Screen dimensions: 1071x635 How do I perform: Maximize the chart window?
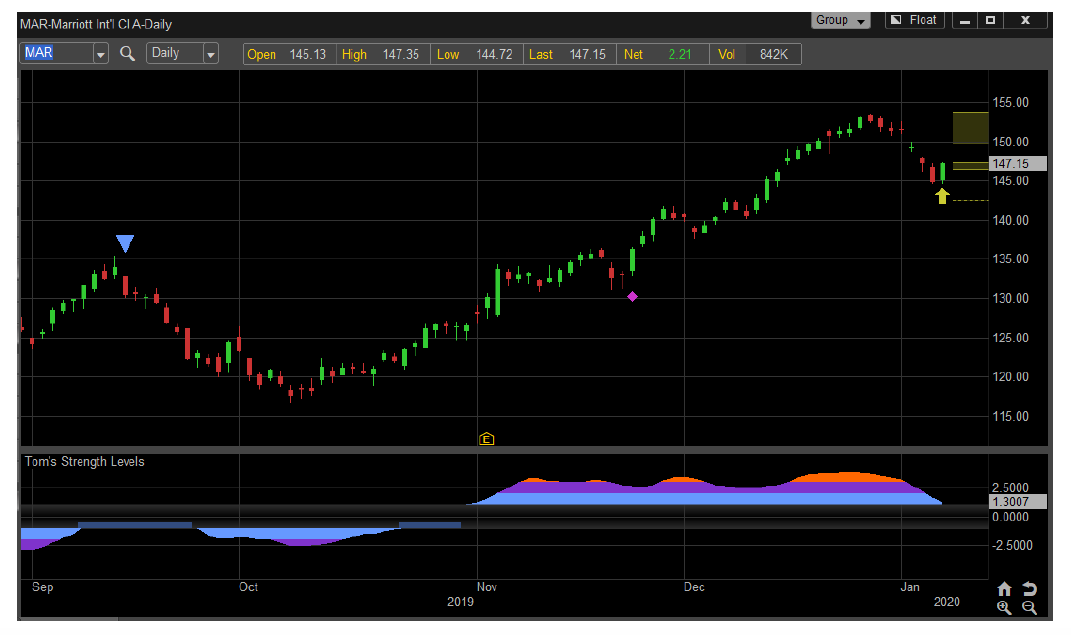coord(990,20)
